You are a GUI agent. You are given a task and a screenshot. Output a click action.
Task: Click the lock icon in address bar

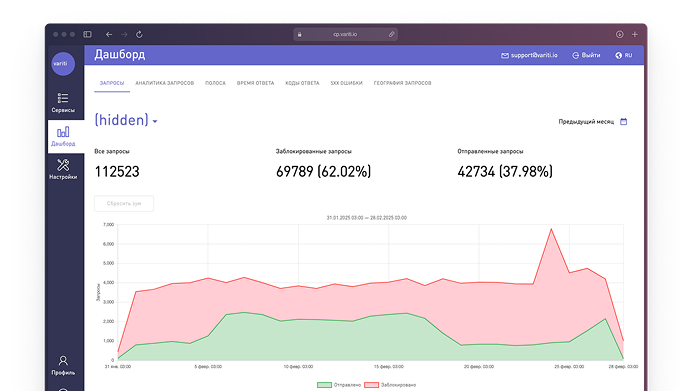click(300, 34)
